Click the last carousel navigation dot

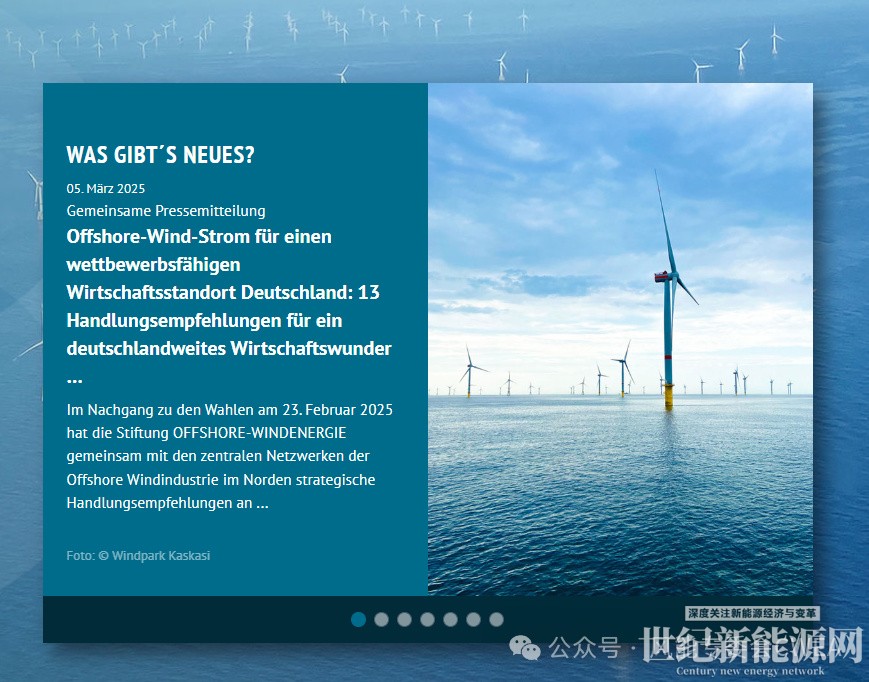point(496,620)
